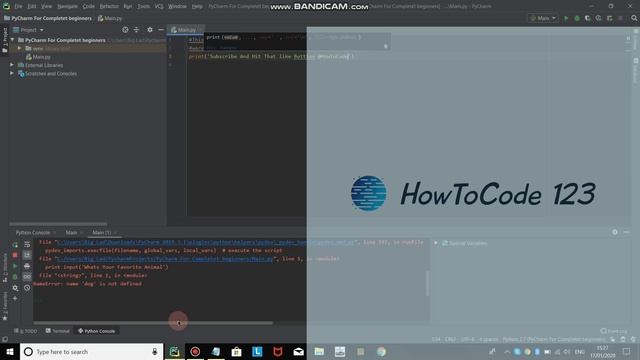The height and width of the screenshot is (360, 640).
Task: Click the console horizontal scrollbar
Action: tap(153, 323)
